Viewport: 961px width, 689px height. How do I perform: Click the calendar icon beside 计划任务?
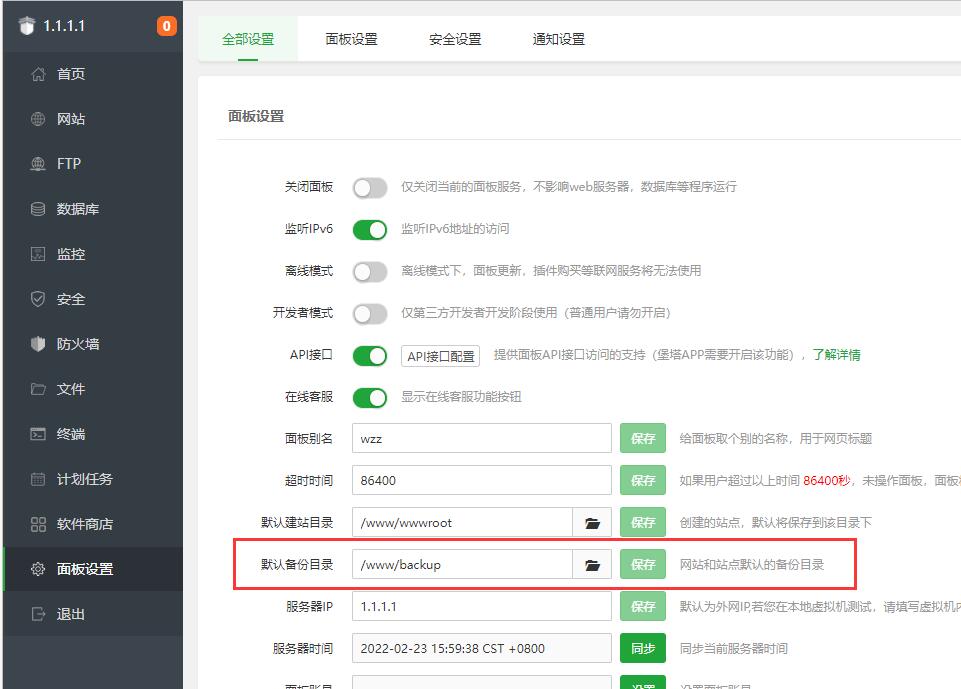coord(38,479)
